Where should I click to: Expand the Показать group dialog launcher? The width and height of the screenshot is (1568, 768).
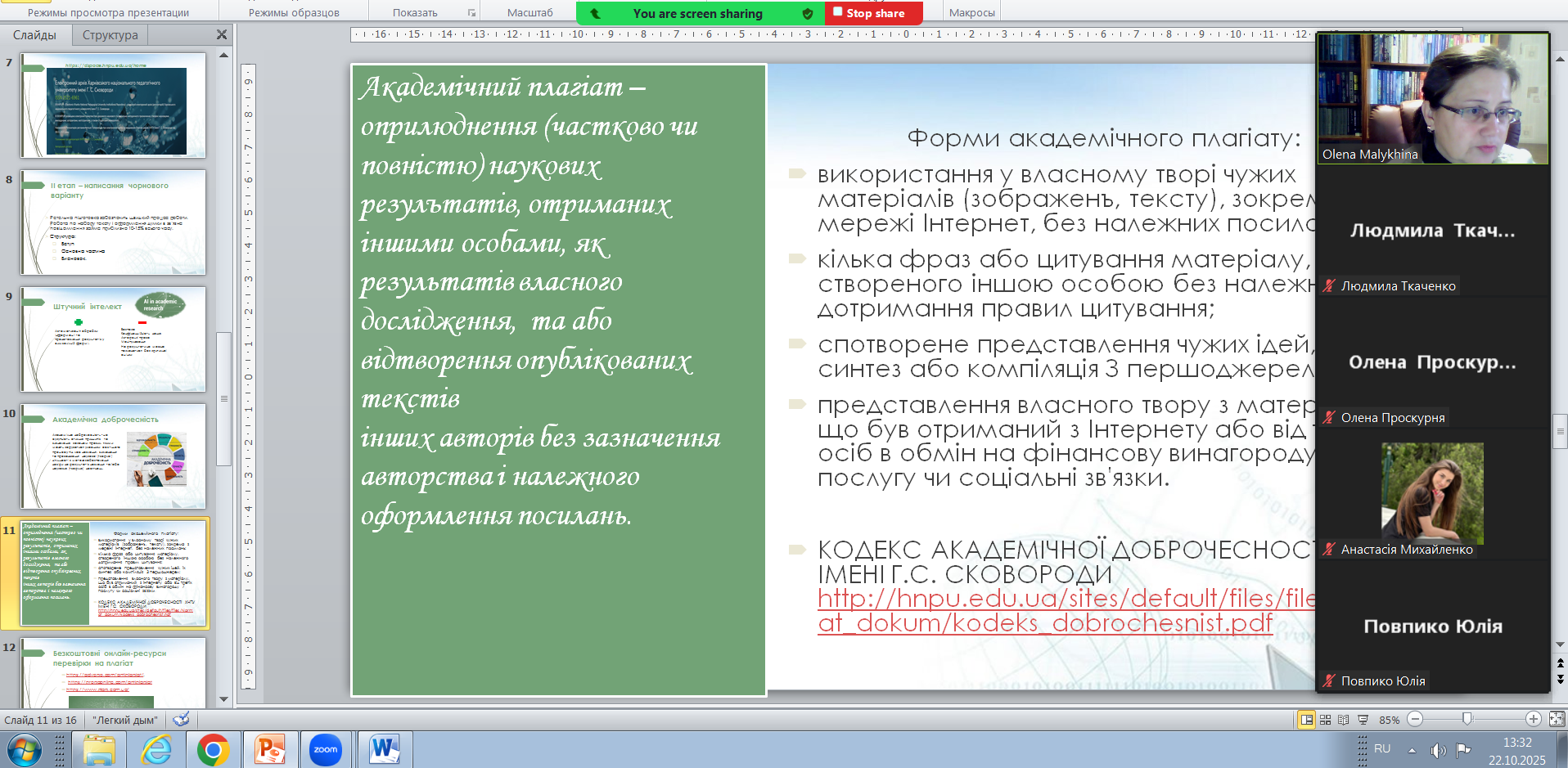coord(471,13)
